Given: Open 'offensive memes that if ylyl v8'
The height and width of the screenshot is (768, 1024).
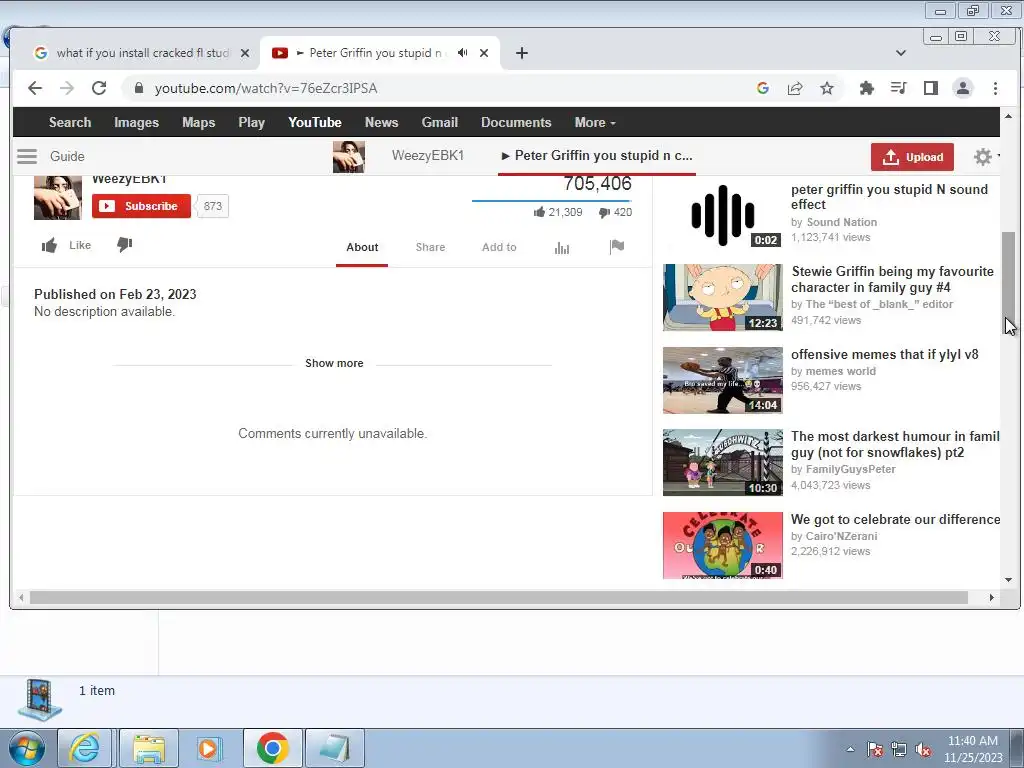Looking at the screenshot, I should 884,355.
